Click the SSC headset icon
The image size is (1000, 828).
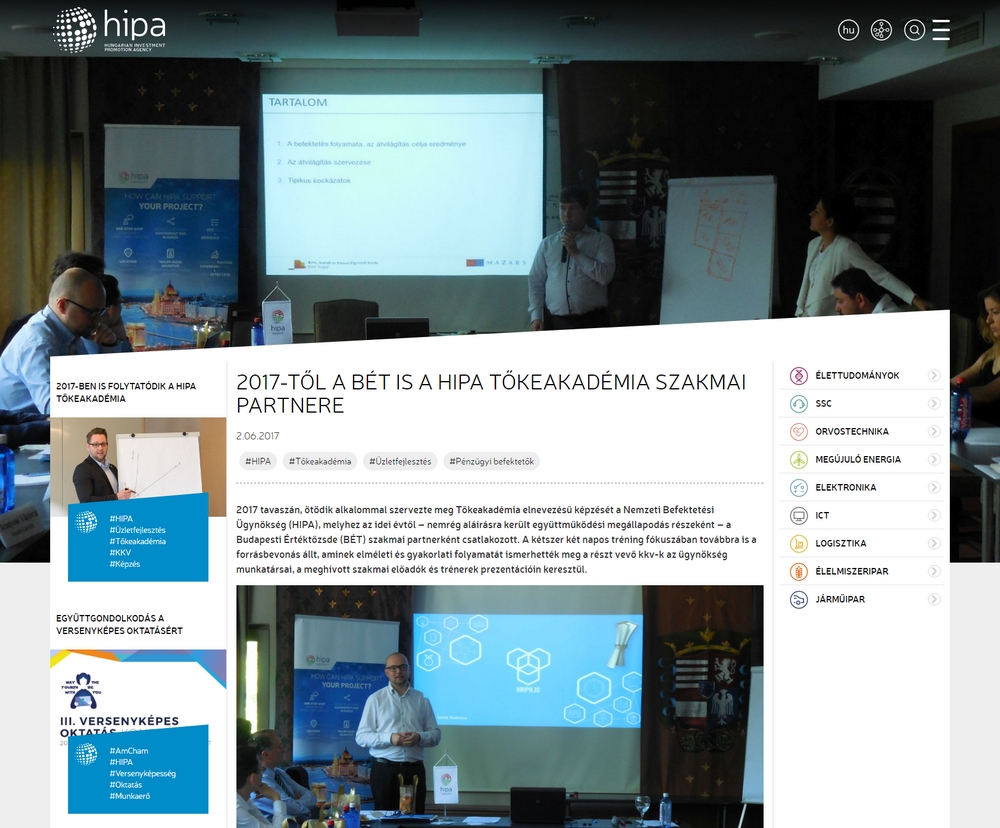click(x=798, y=404)
